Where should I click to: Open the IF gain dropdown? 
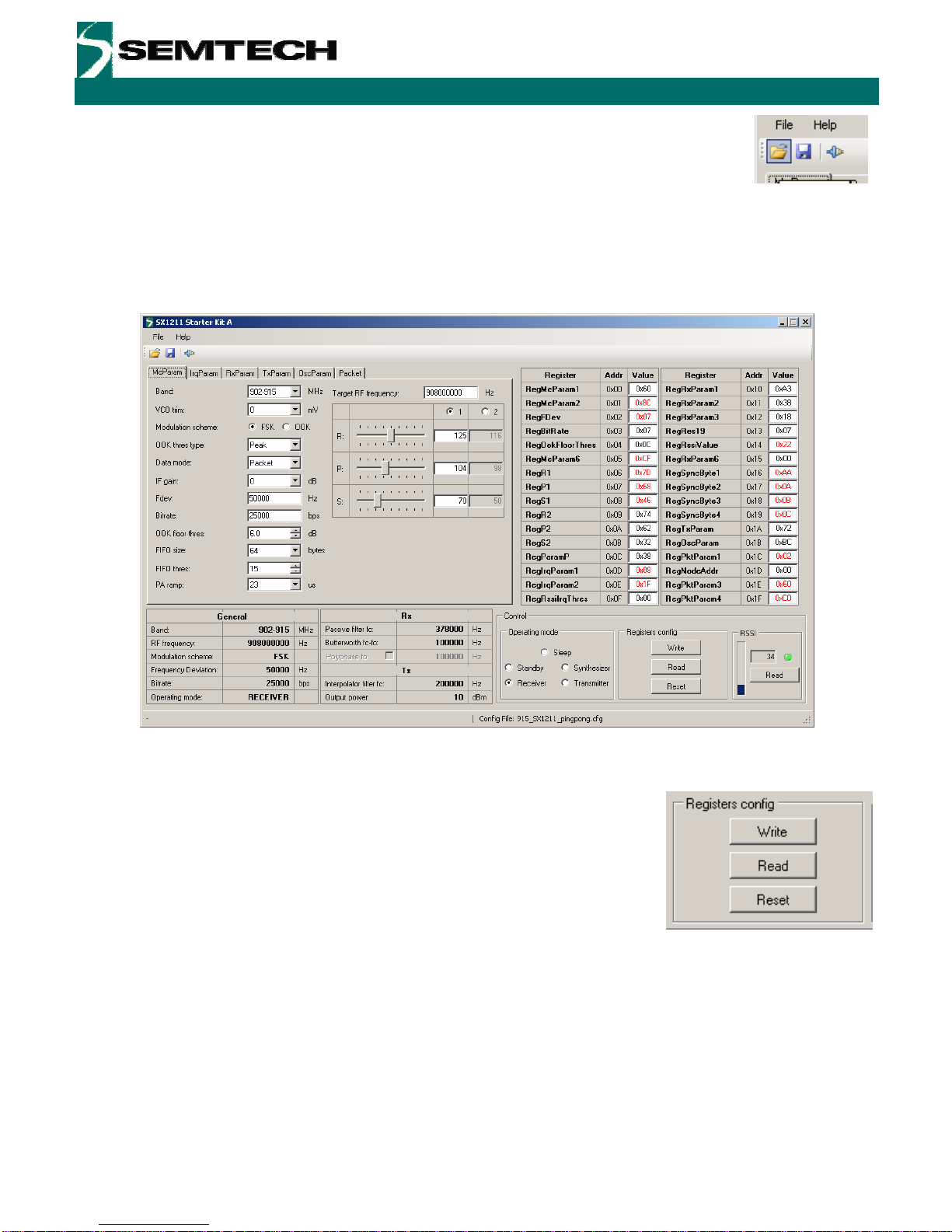(x=295, y=481)
